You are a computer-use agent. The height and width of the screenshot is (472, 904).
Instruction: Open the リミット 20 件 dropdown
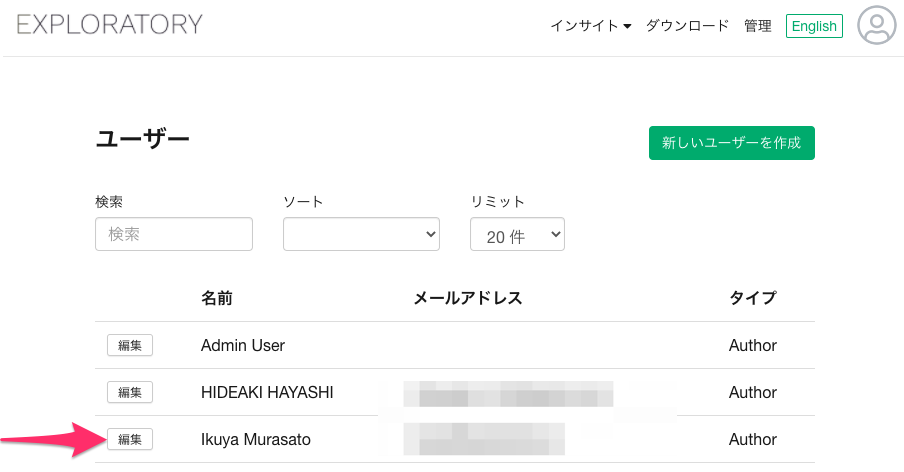click(x=517, y=234)
